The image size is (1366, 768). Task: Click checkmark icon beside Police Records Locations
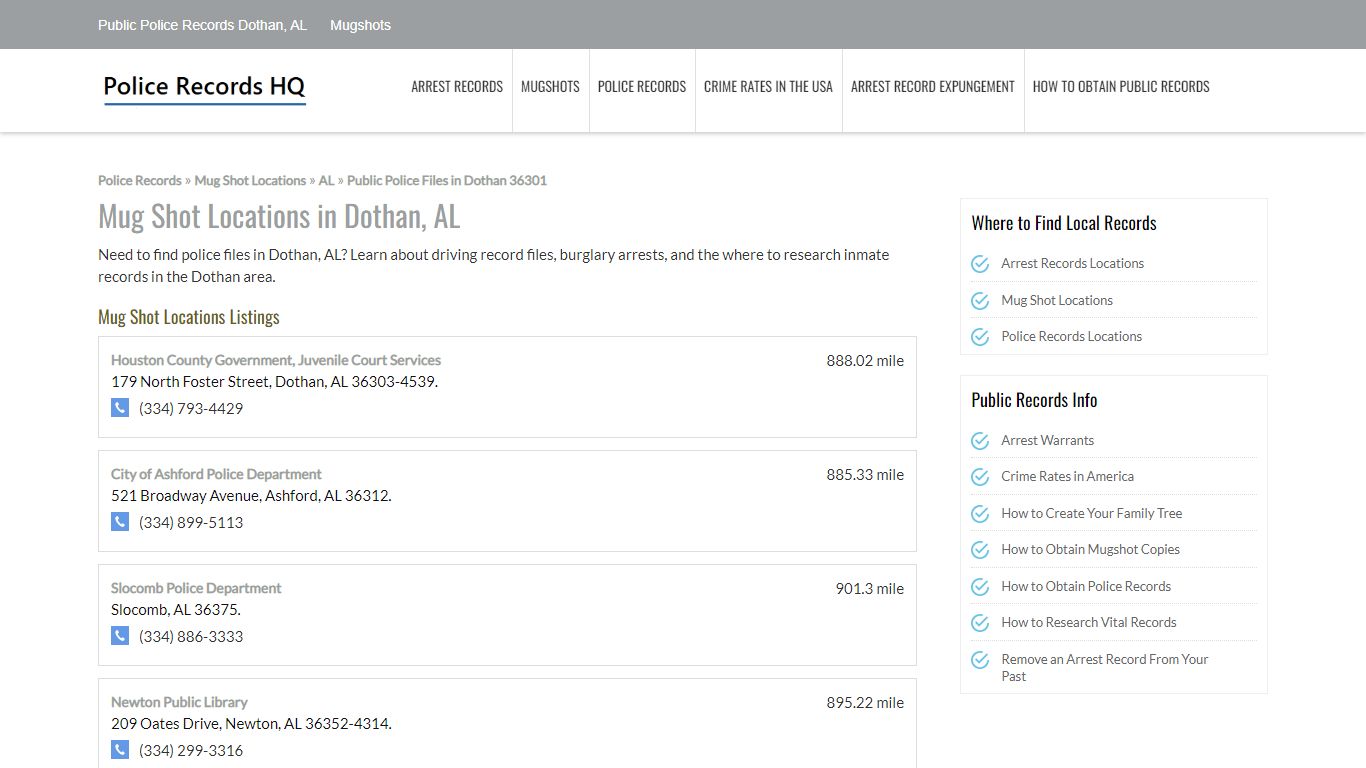pyautogui.click(x=980, y=337)
